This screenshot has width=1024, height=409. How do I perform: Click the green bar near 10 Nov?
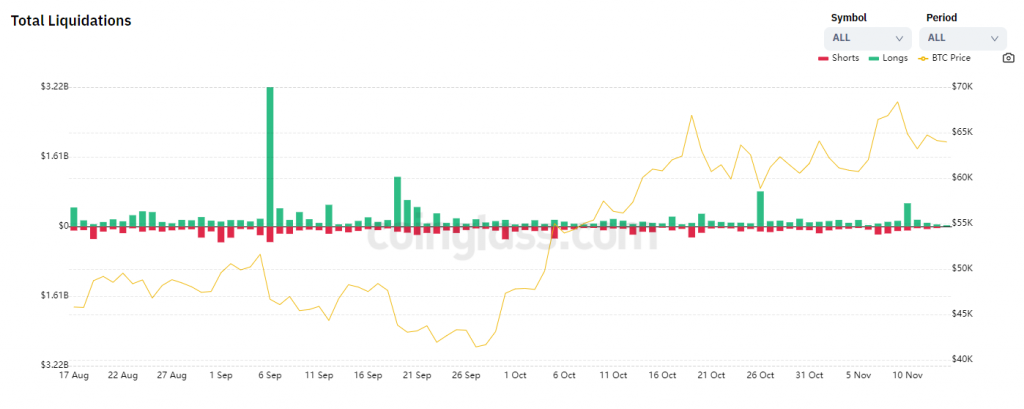click(907, 215)
